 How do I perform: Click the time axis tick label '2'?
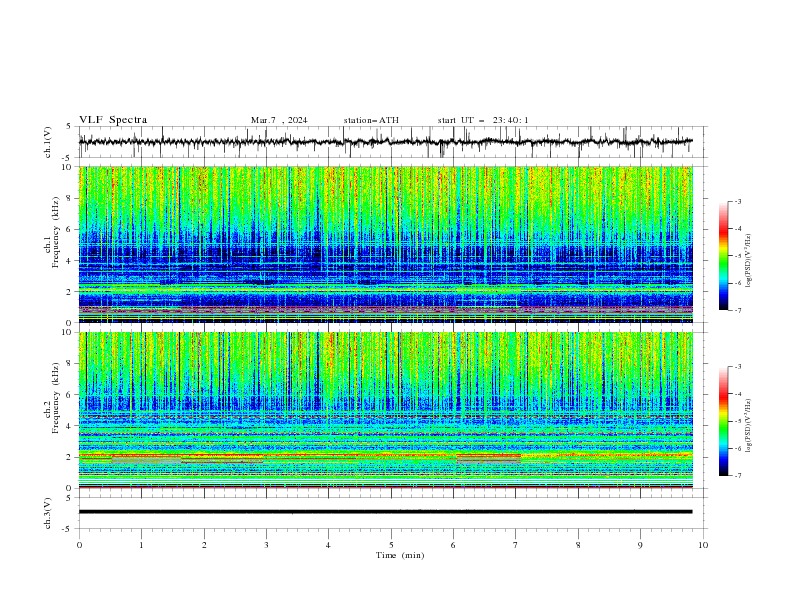tap(204, 545)
